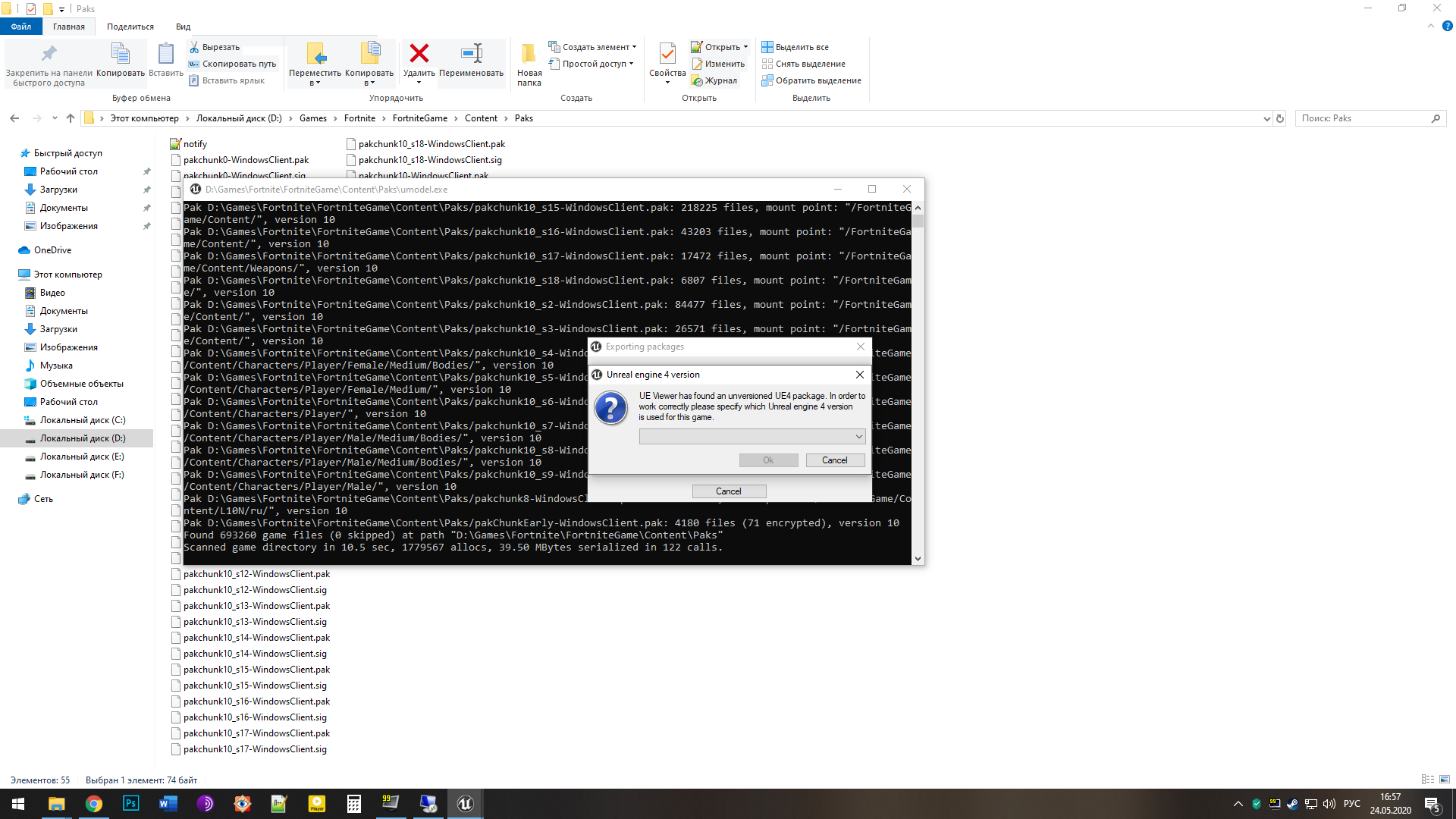
Task: Click Games in the breadcrumb path
Action: [313, 118]
